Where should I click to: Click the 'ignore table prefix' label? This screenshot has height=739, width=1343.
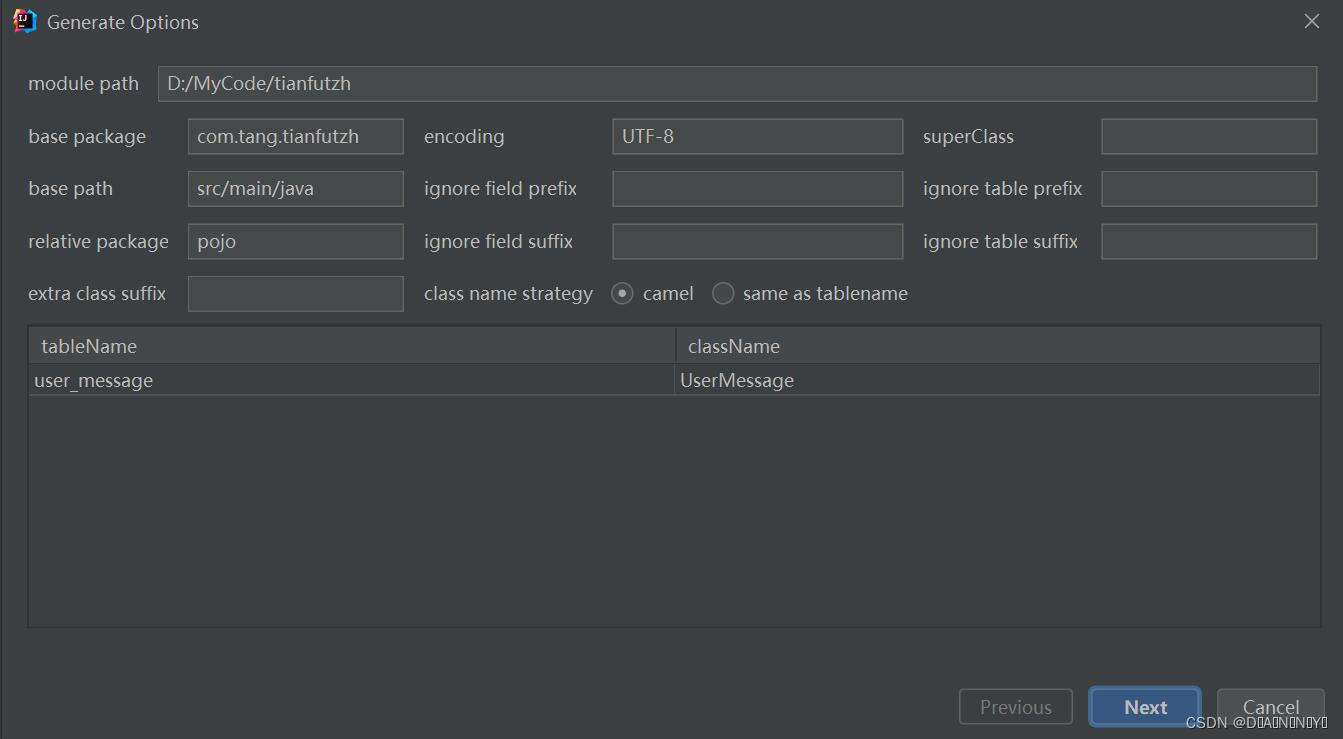coord(1002,189)
